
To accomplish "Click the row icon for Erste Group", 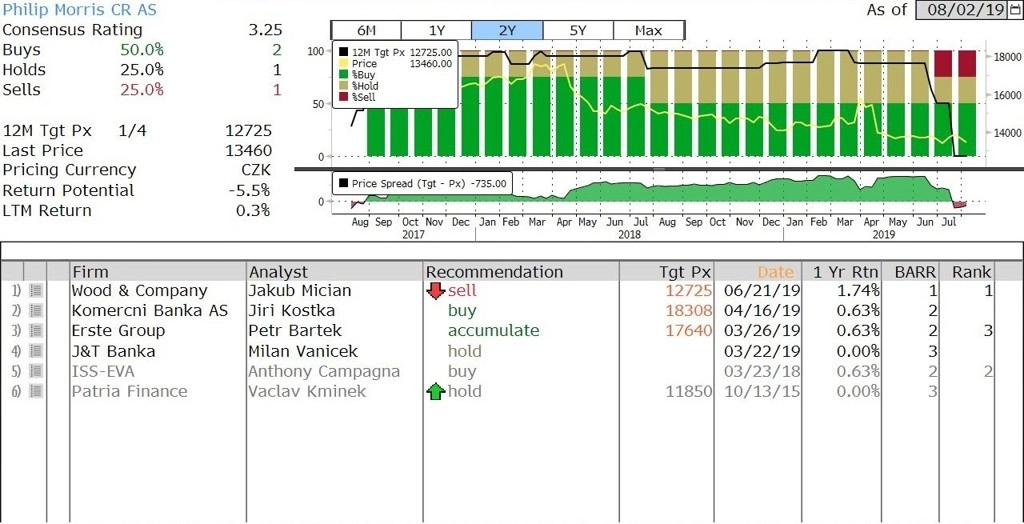I will pyautogui.click(x=35, y=331).
